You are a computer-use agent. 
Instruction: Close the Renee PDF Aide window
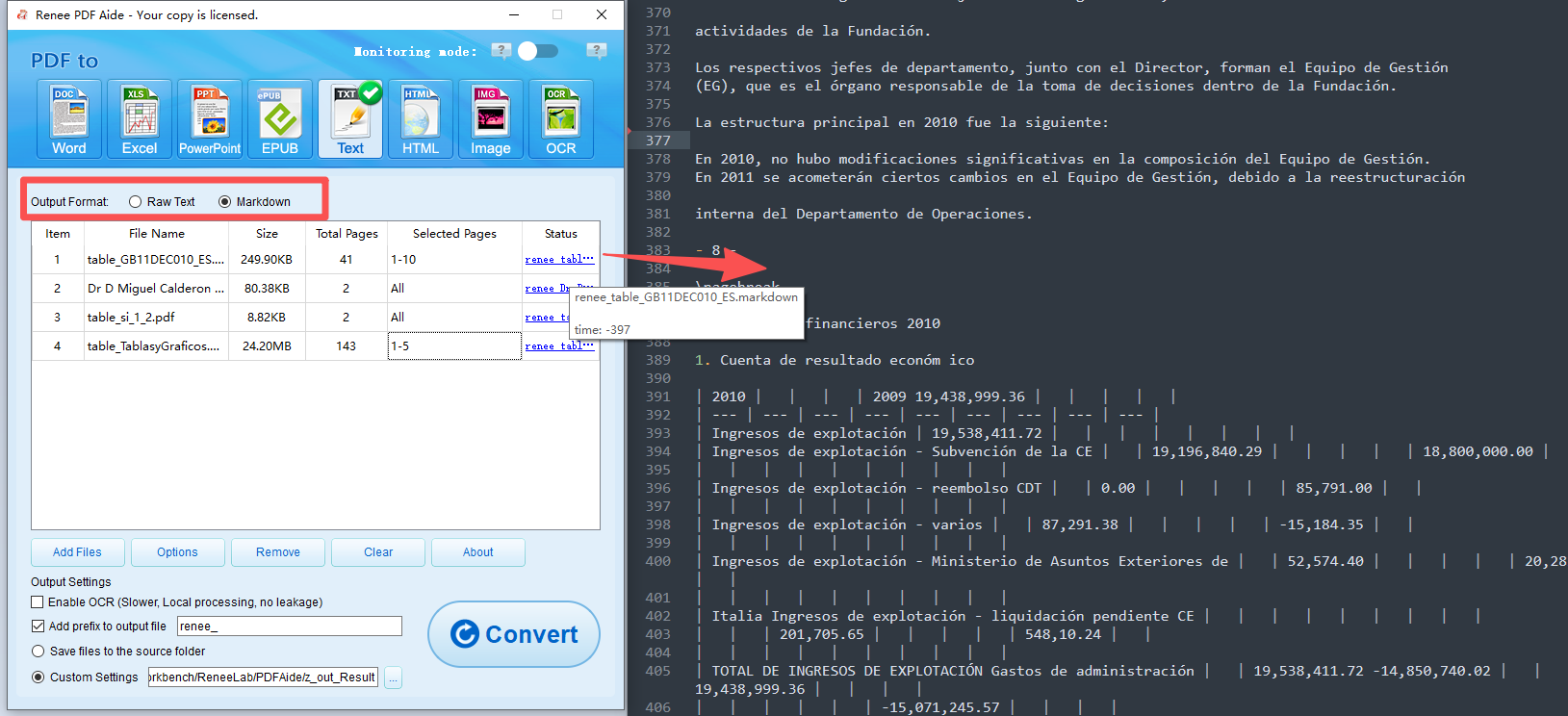coord(602,14)
